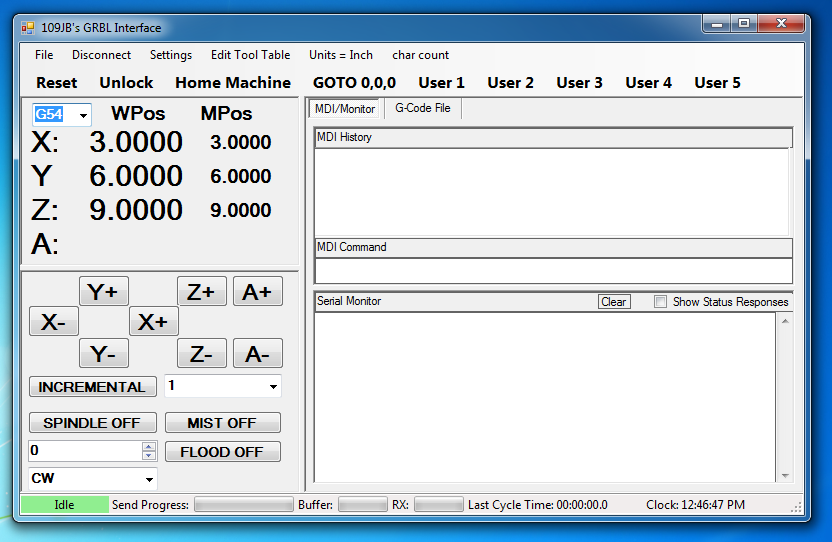This screenshot has height=542, width=832.
Task: Jog with the Z+ button
Action: [x=202, y=291]
